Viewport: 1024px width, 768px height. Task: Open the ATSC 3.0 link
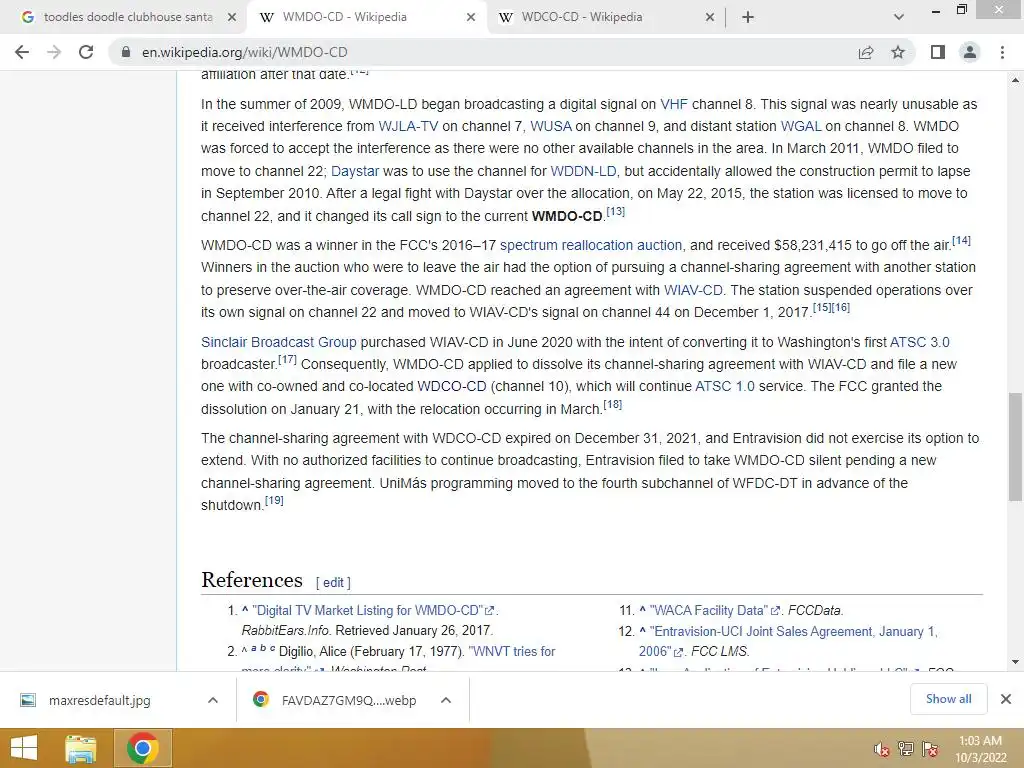(920, 342)
